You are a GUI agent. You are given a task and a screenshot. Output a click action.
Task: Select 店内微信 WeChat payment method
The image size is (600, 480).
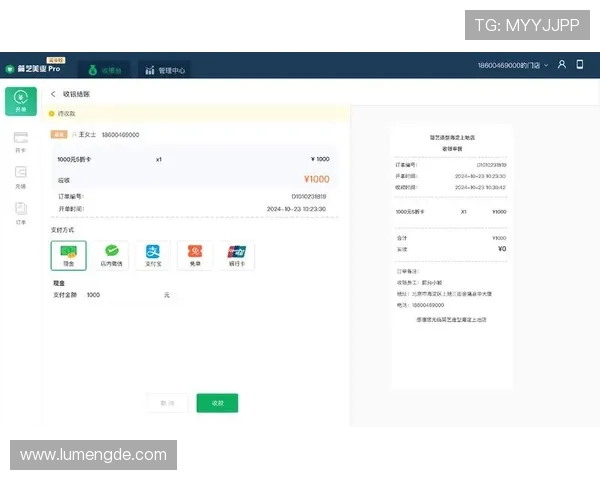(x=111, y=256)
